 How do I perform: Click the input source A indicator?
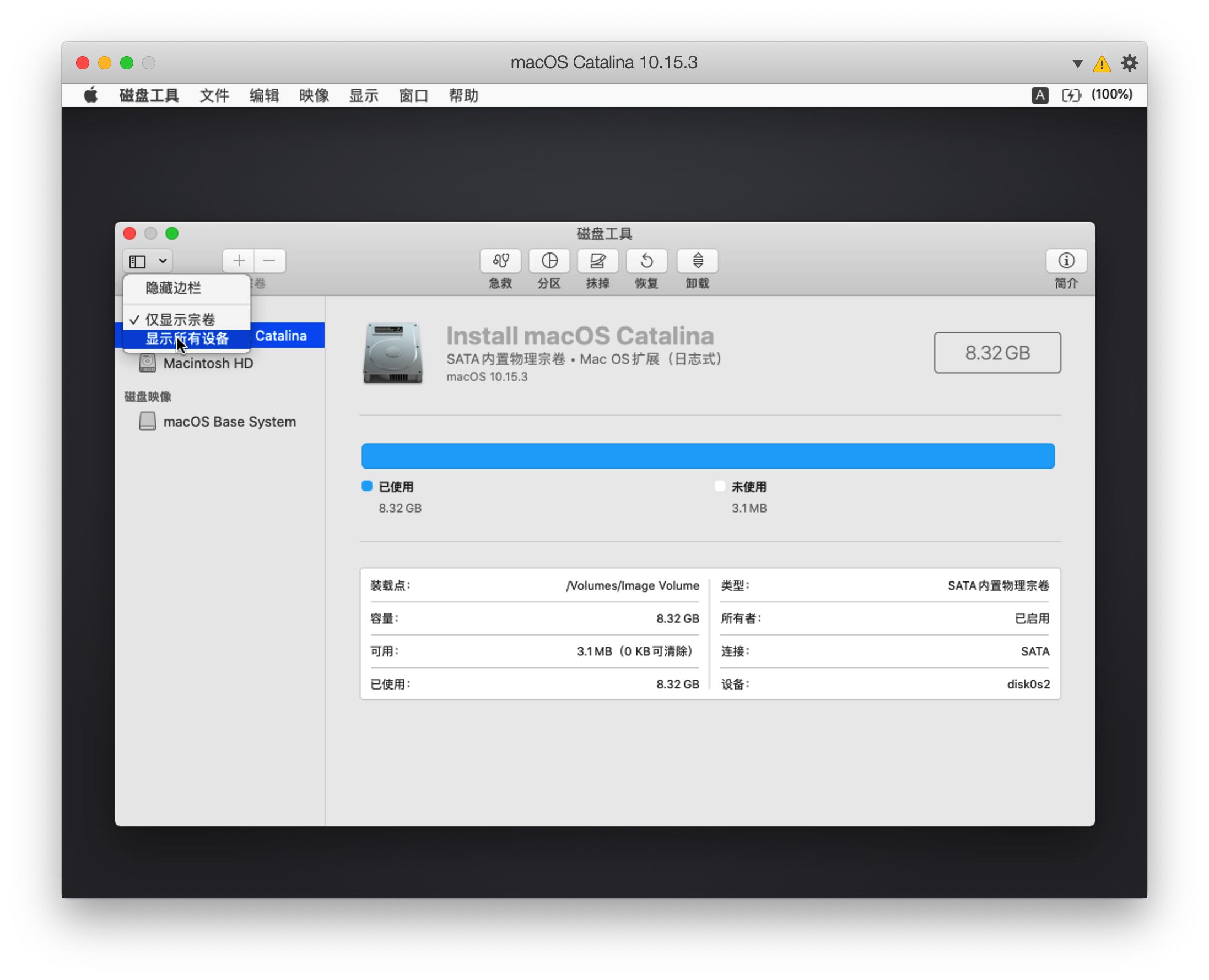[1040, 95]
